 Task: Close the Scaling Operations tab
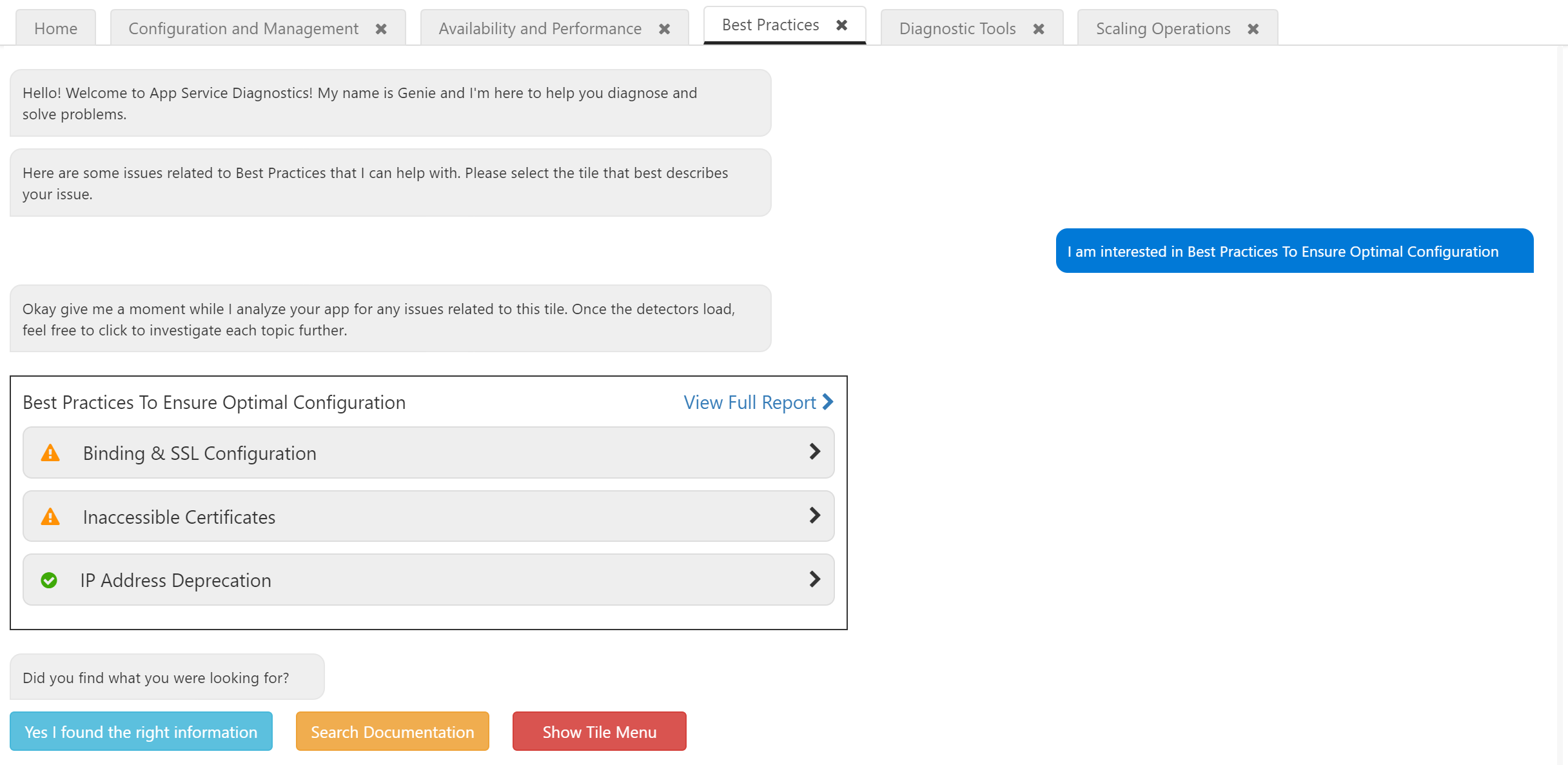click(x=1253, y=29)
